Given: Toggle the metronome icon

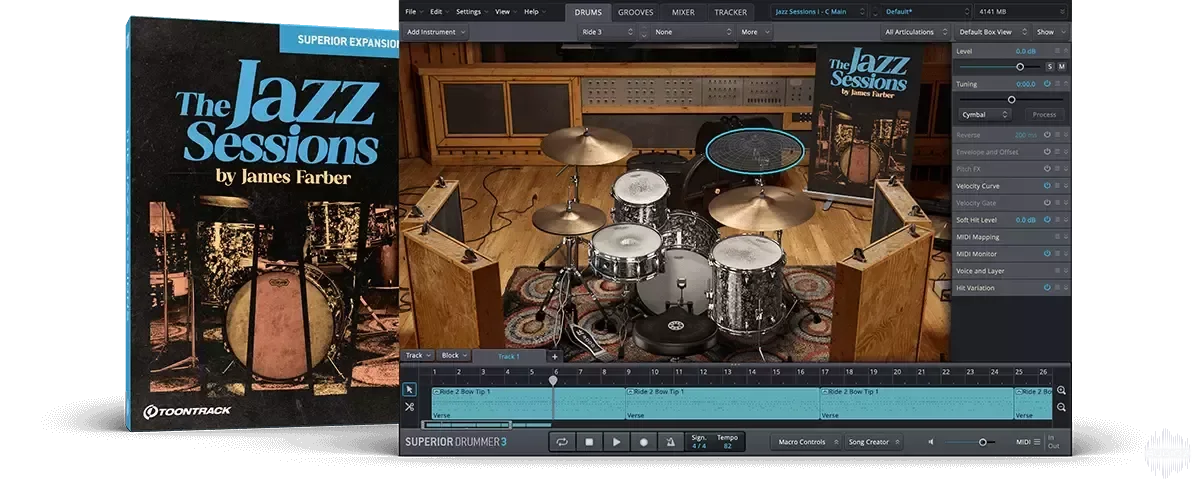Looking at the screenshot, I should tap(670, 441).
